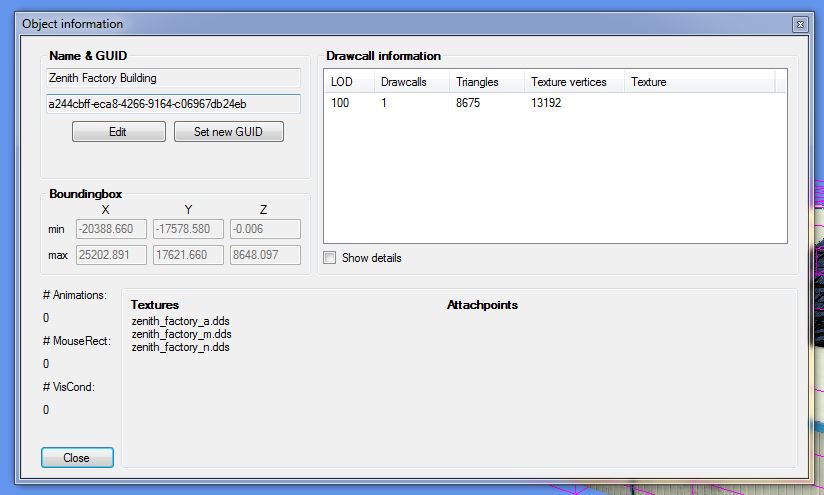
Task: Click the Texture vertices column header
Action: coord(573,82)
